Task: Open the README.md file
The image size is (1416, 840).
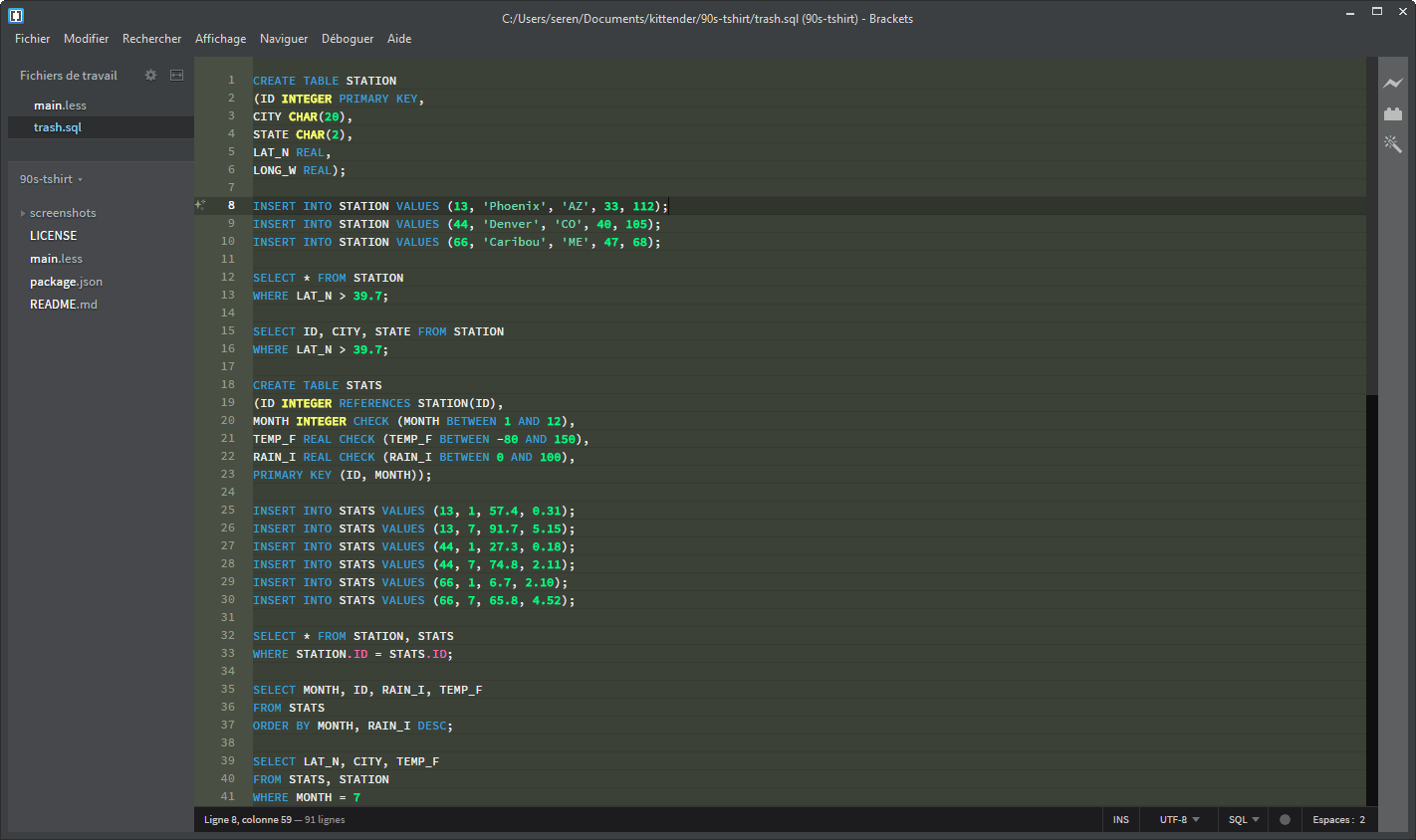Action: click(x=64, y=304)
